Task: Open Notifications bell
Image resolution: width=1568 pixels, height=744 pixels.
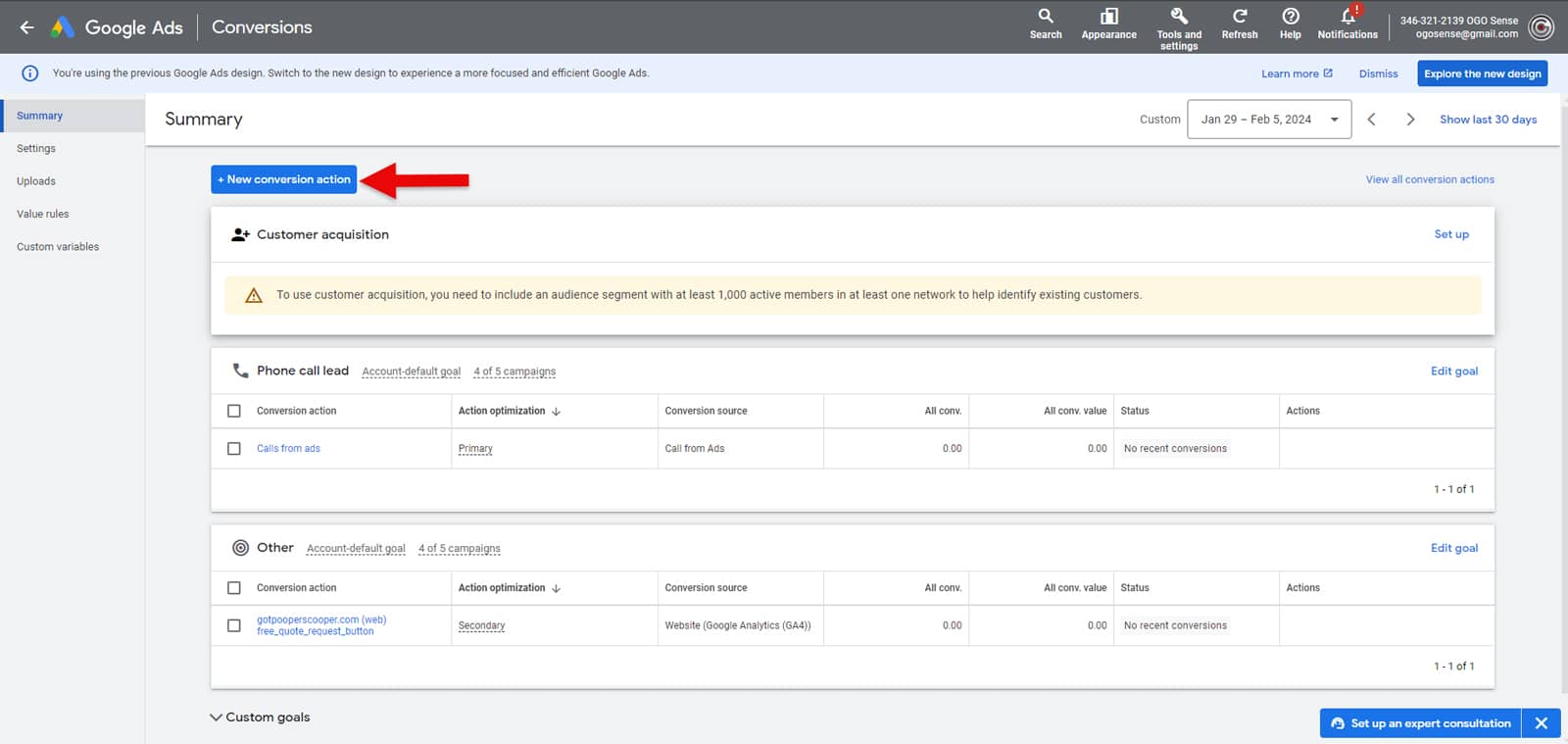Action: [x=1347, y=17]
